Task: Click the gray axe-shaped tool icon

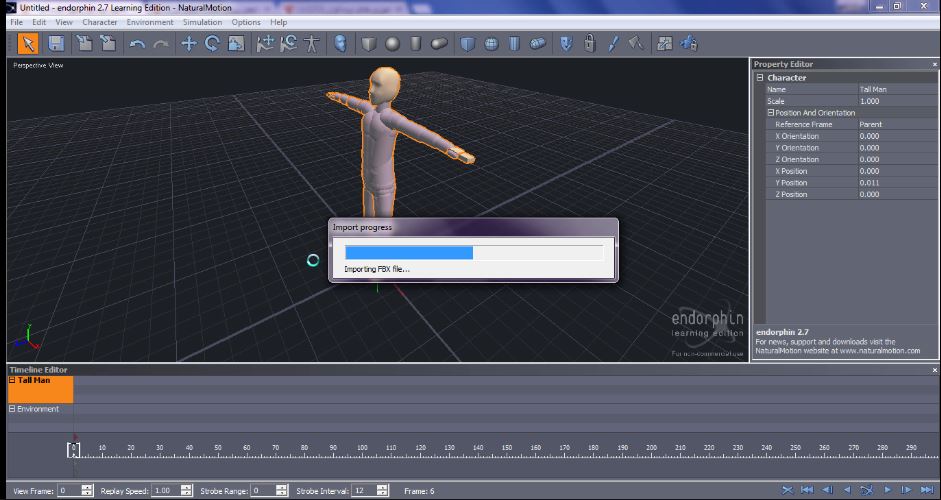Action: (636, 44)
